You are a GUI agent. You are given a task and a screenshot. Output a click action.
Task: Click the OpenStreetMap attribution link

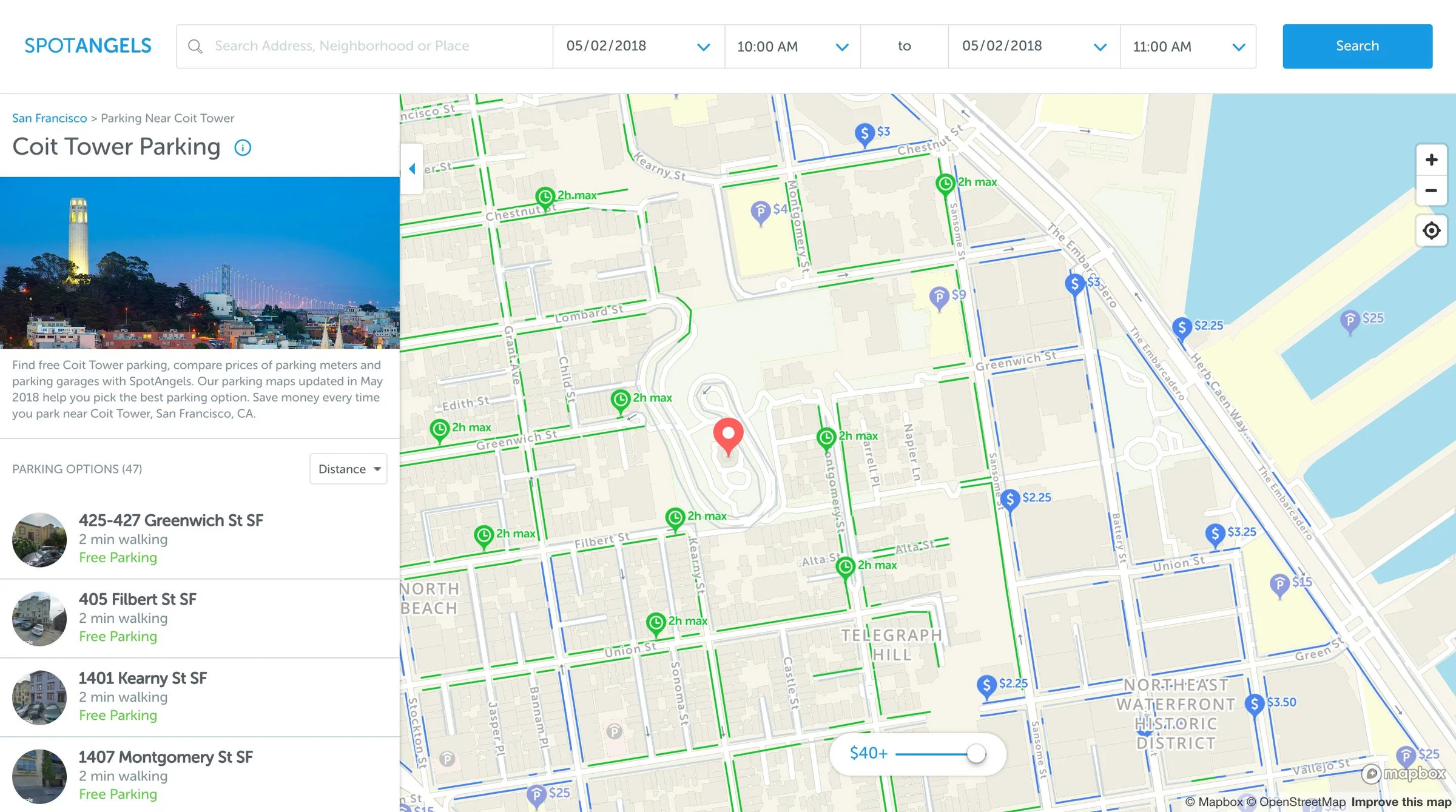tap(1295, 802)
